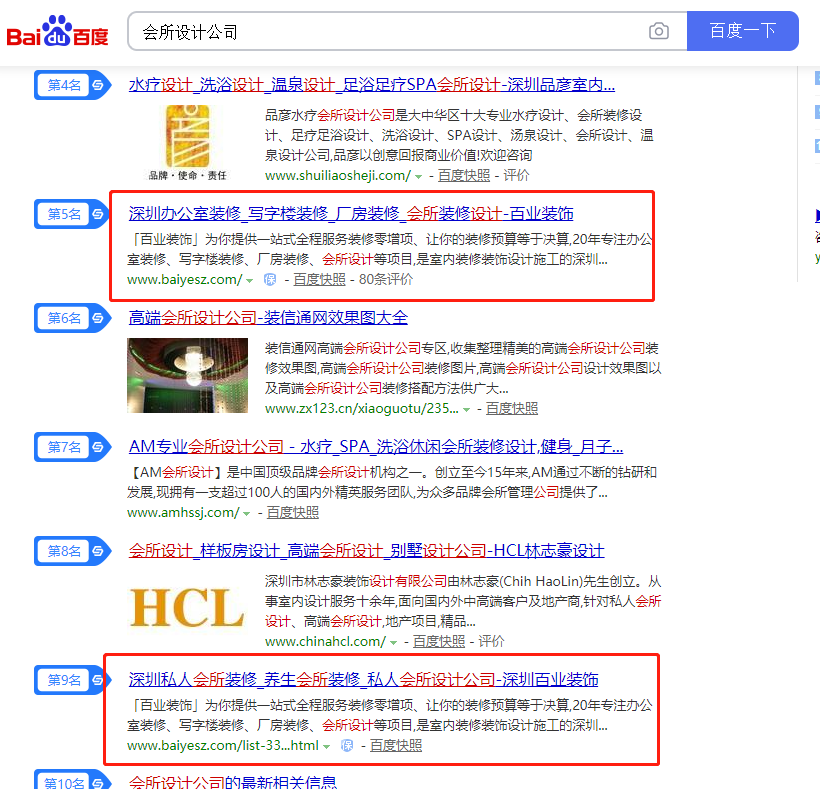Click the www.amhssj.com/ URL
This screenshot has height=789, width=820.
click(183, 513)
